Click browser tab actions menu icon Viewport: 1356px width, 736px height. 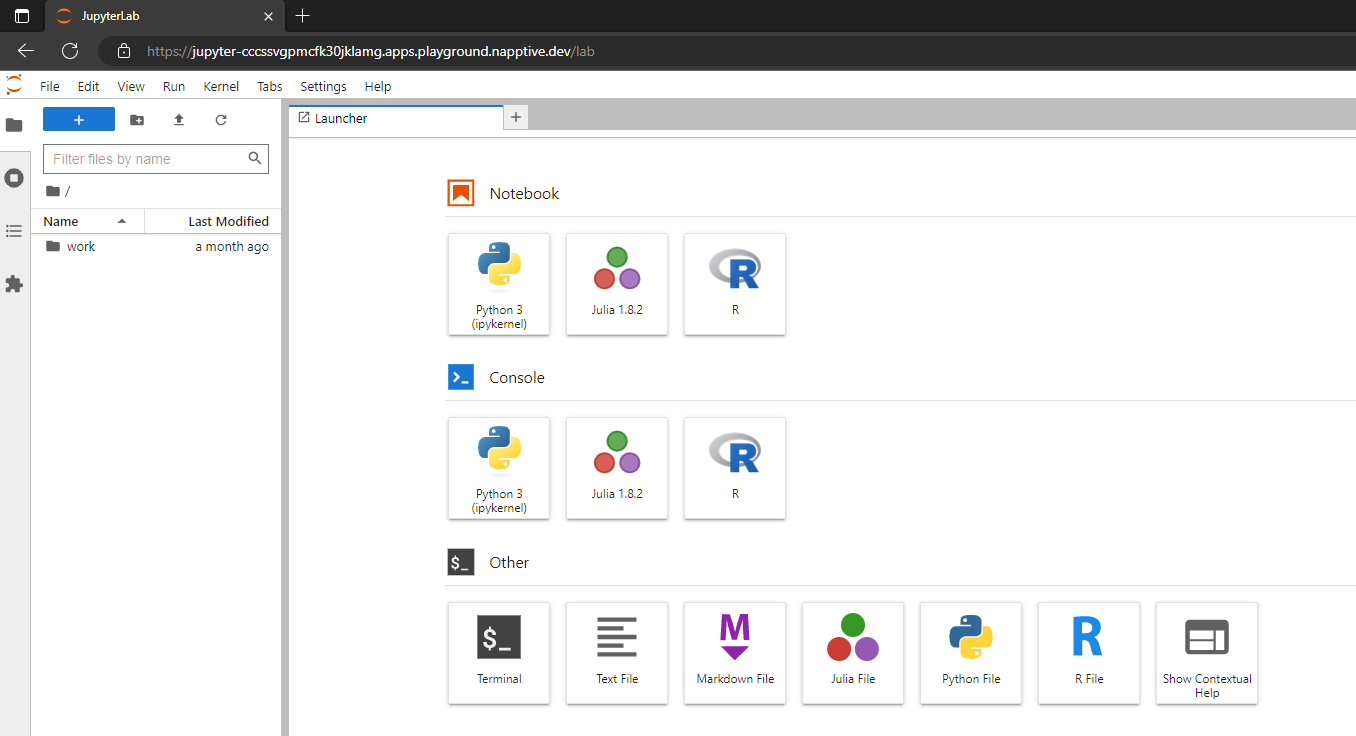coord(22,16)
